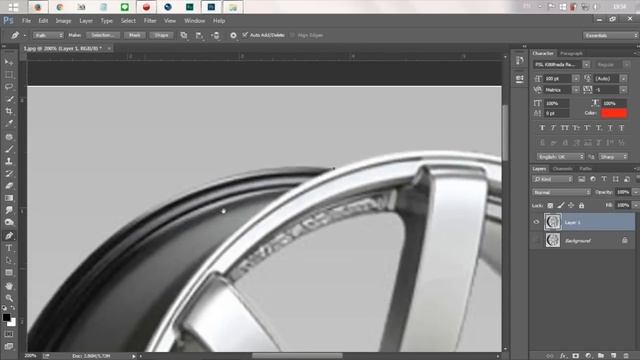Select the Eraser tool
This screenshot has height=360, width=640.
pyautogui.click(x=9, y=186)
